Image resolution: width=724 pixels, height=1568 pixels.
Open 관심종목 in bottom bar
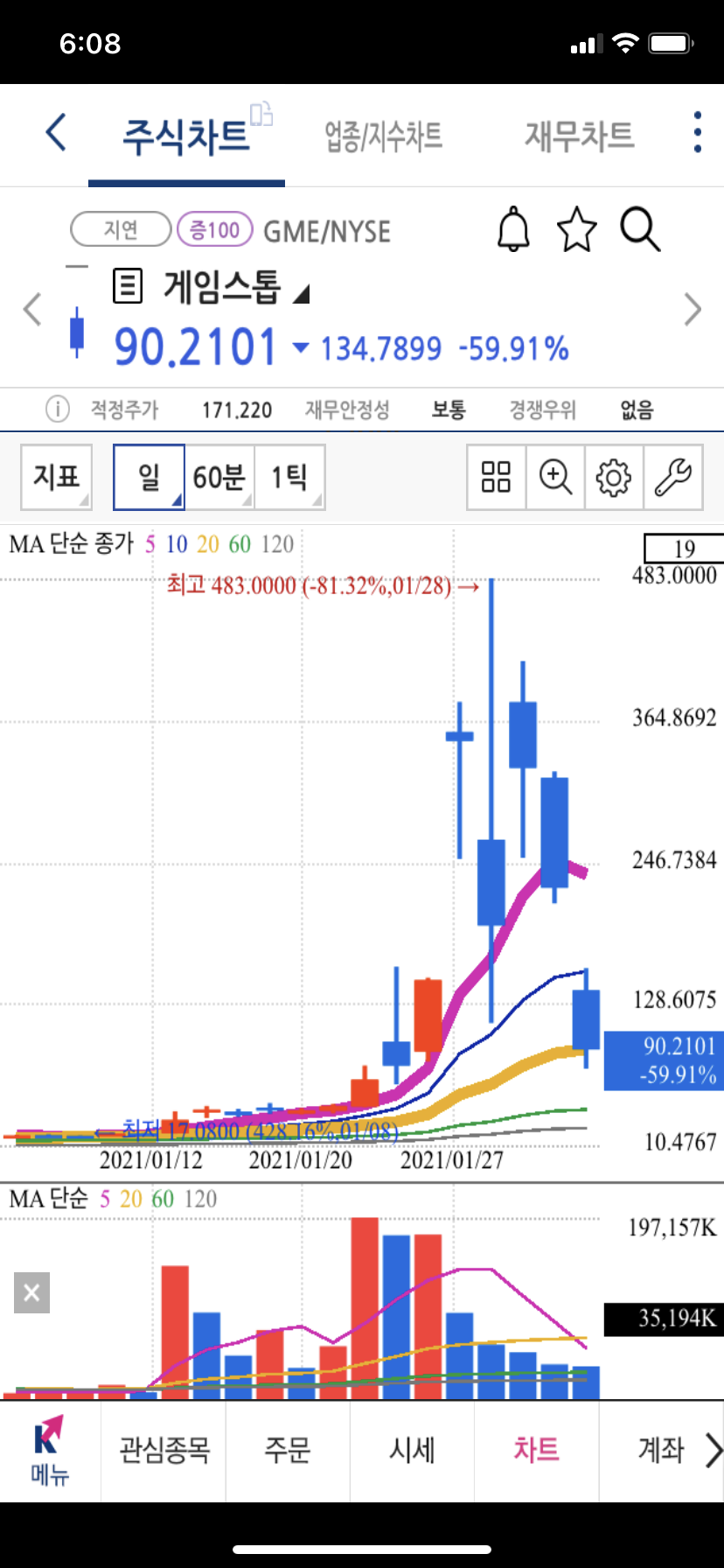pyautogui.click(x=164, y=1450)
